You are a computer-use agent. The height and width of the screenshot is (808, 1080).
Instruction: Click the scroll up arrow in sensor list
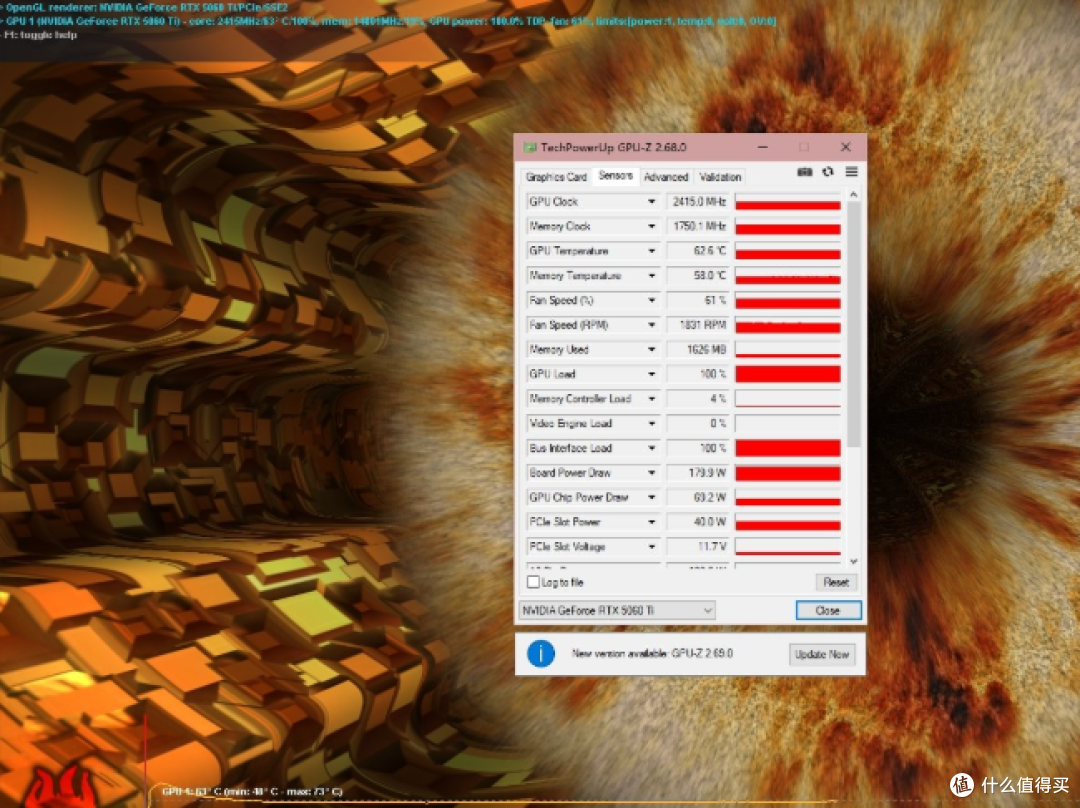(853, 195)
